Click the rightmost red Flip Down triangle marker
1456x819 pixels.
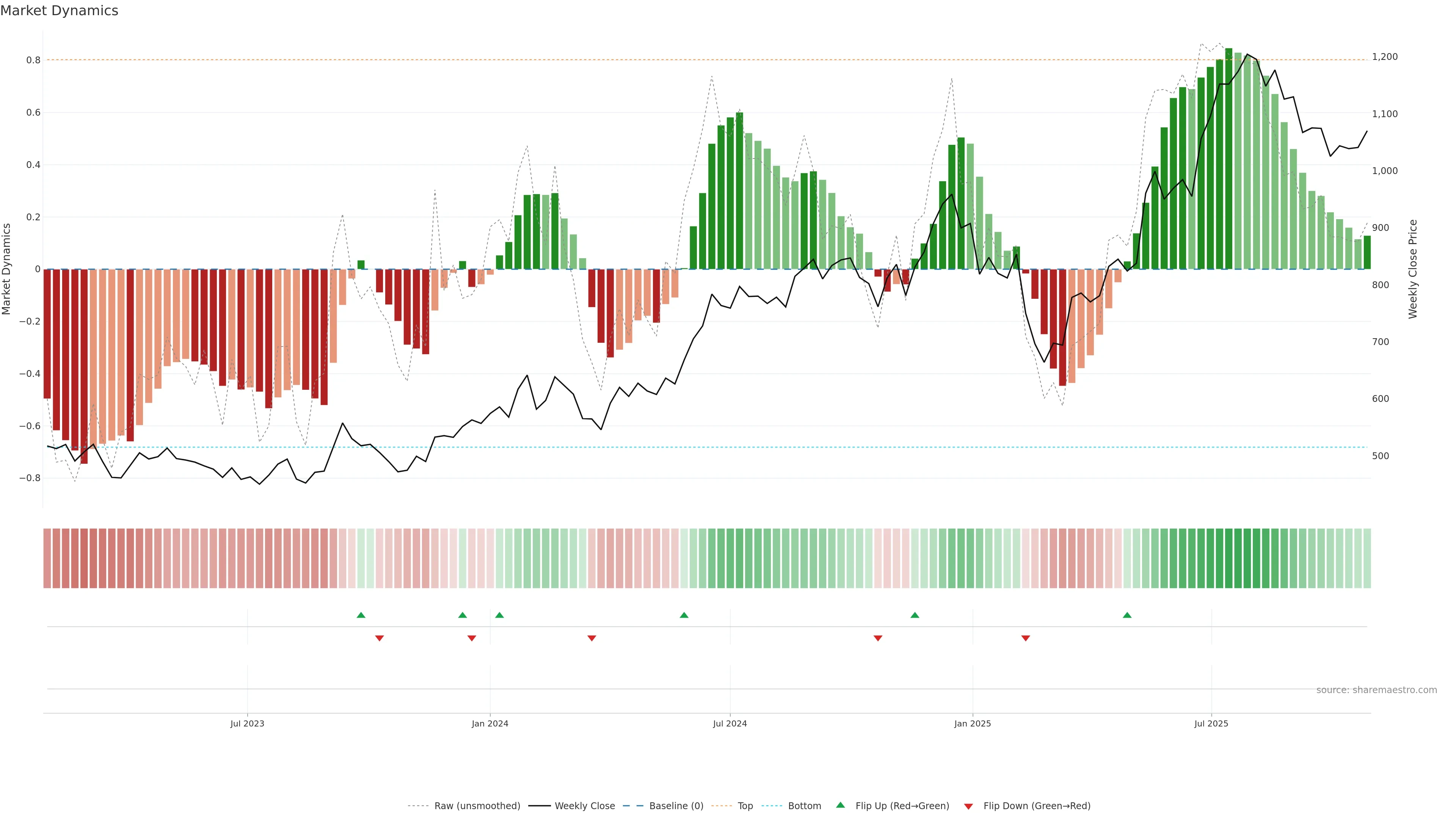(x=1025, y=638)
